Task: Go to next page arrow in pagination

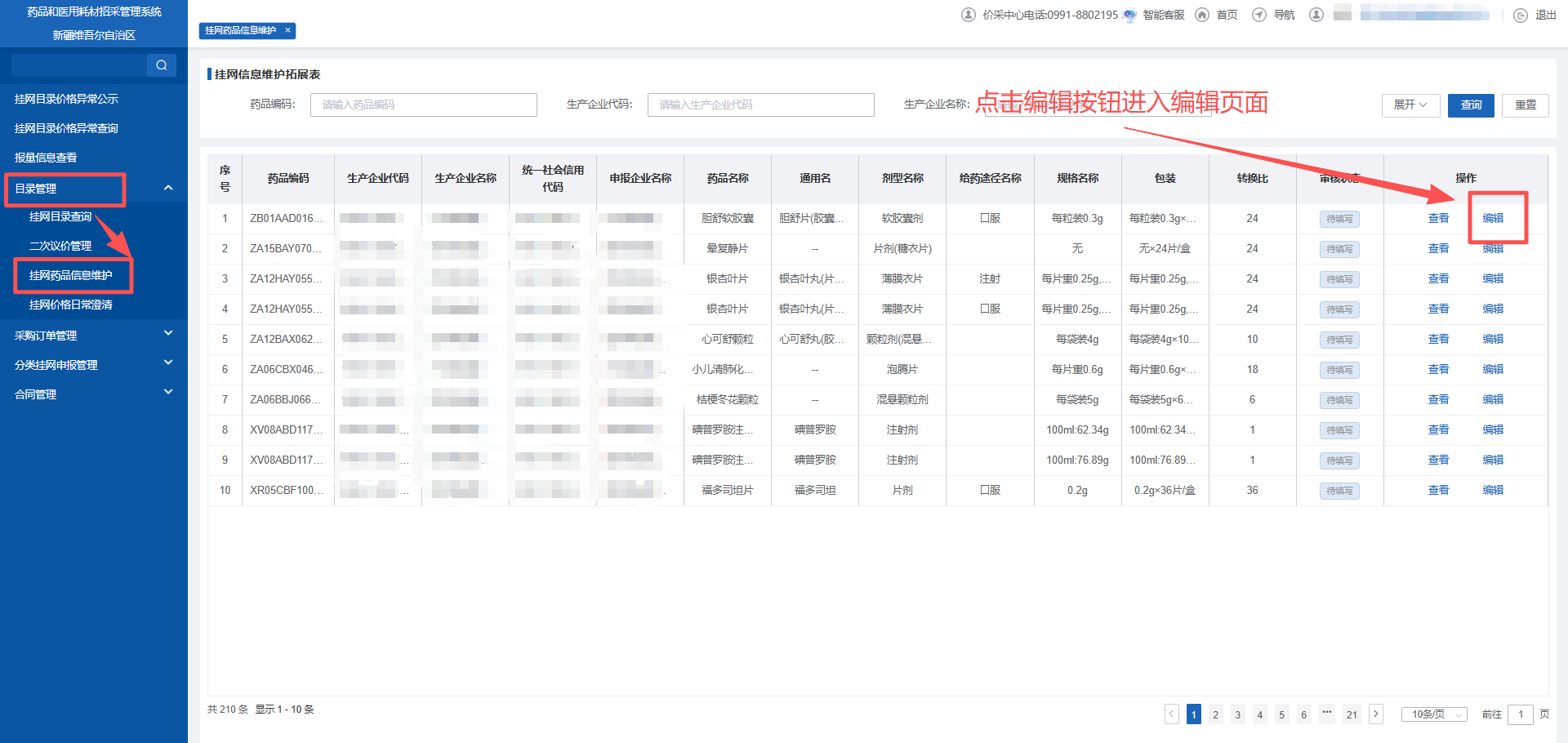Action: (1376, 714)
